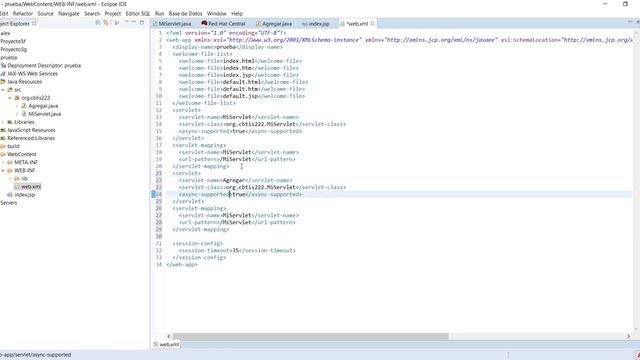This screenshot has height=360, width=640.
Task: Open the filter icon in Project Explorer toolbar
Action: (x=116, y=23)
